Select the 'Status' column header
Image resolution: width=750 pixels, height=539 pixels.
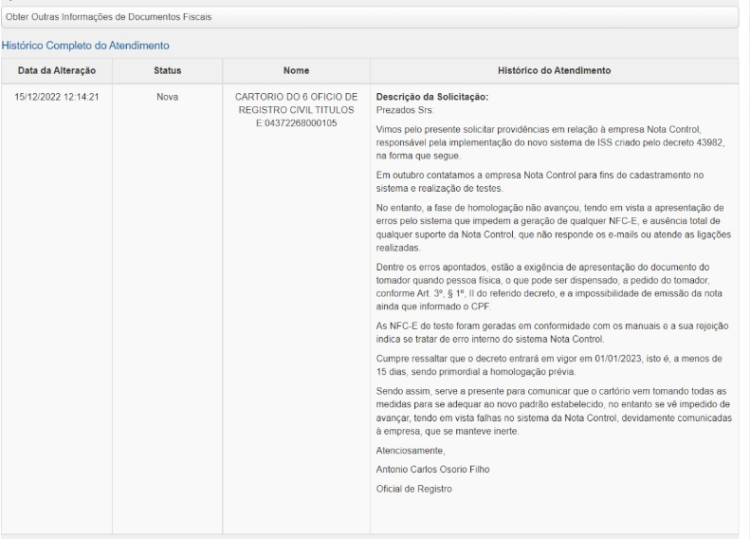click(x=167, y=71)
